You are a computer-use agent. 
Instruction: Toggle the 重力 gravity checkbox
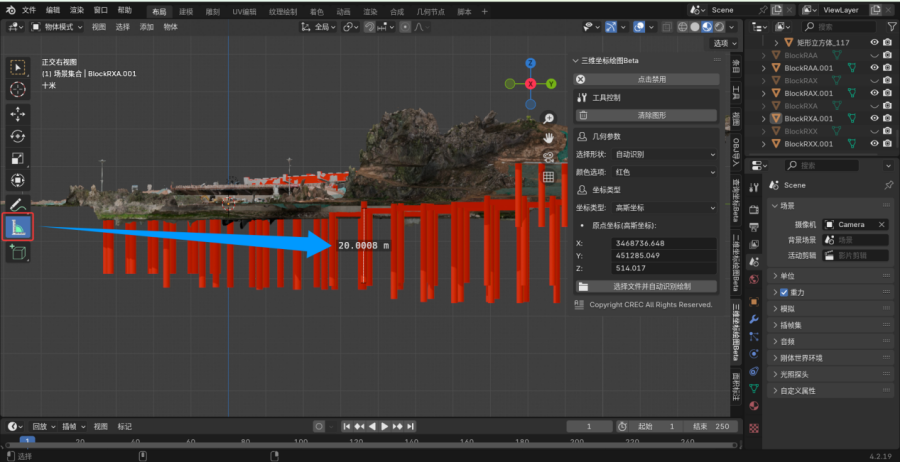pos(784,292)
